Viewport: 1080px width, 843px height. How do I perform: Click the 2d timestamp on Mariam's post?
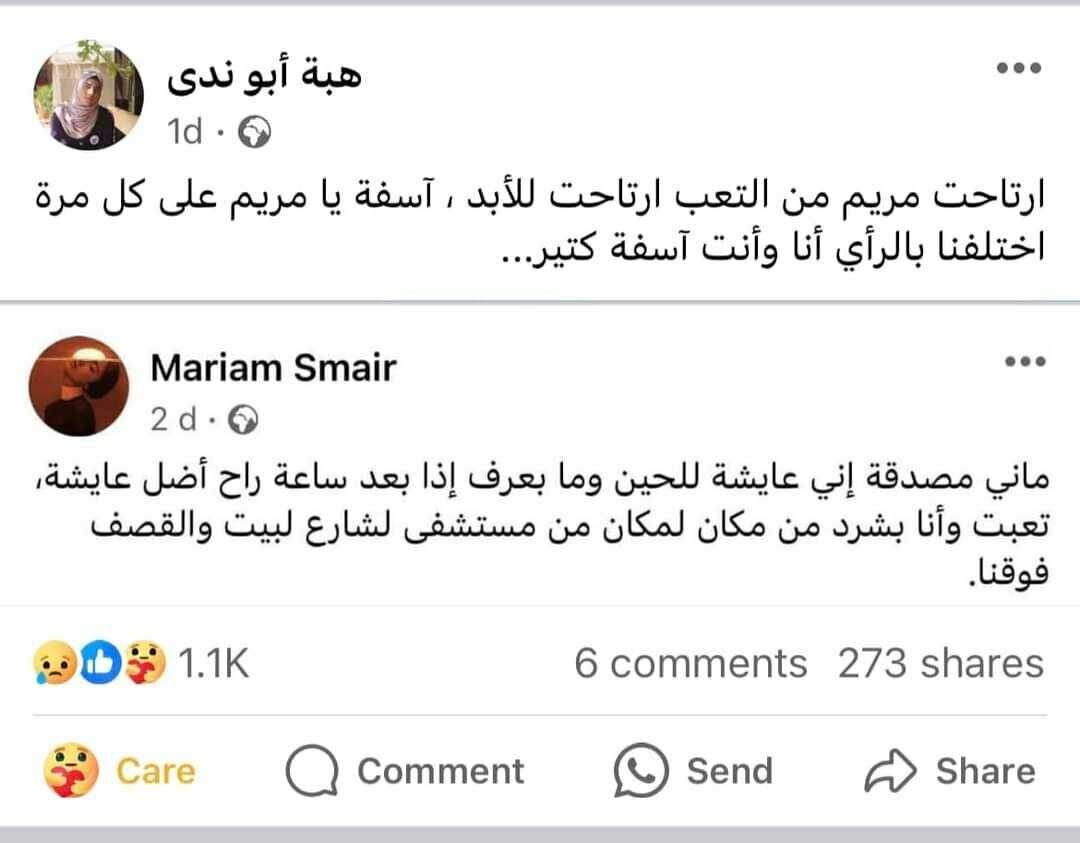174,421
